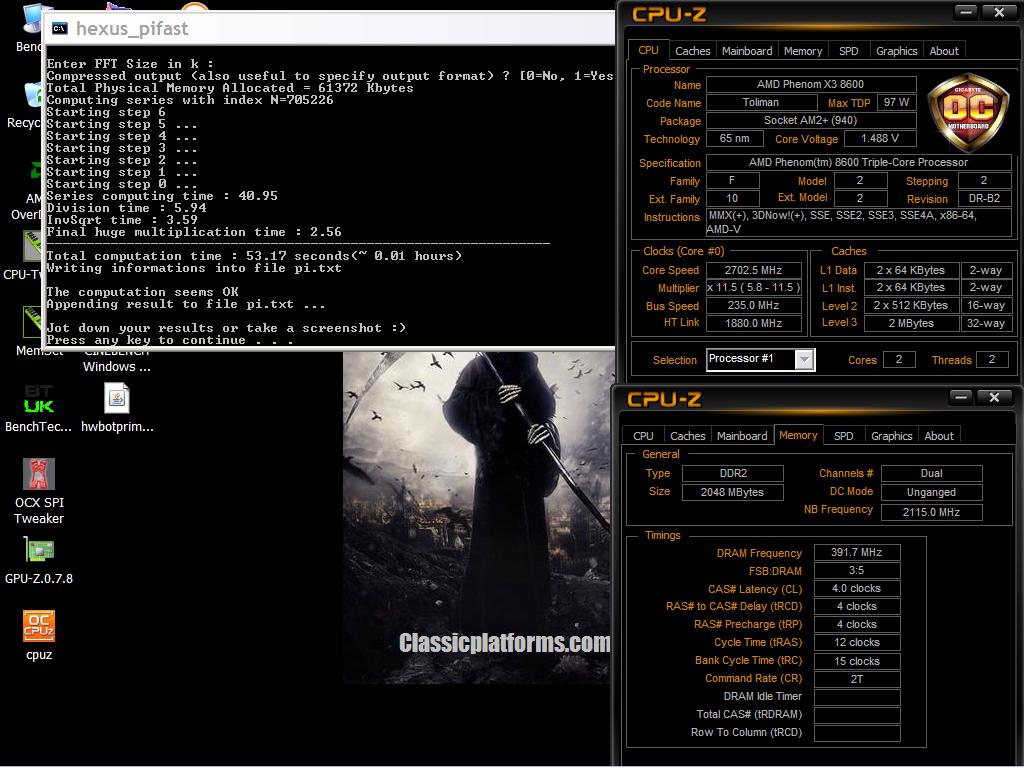
Task: Click the Max TDP 97 W value
Action: (x=896, y=103)
